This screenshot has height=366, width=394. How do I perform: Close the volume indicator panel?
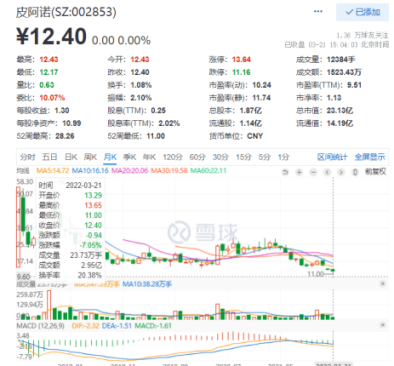tap(383, 283)
